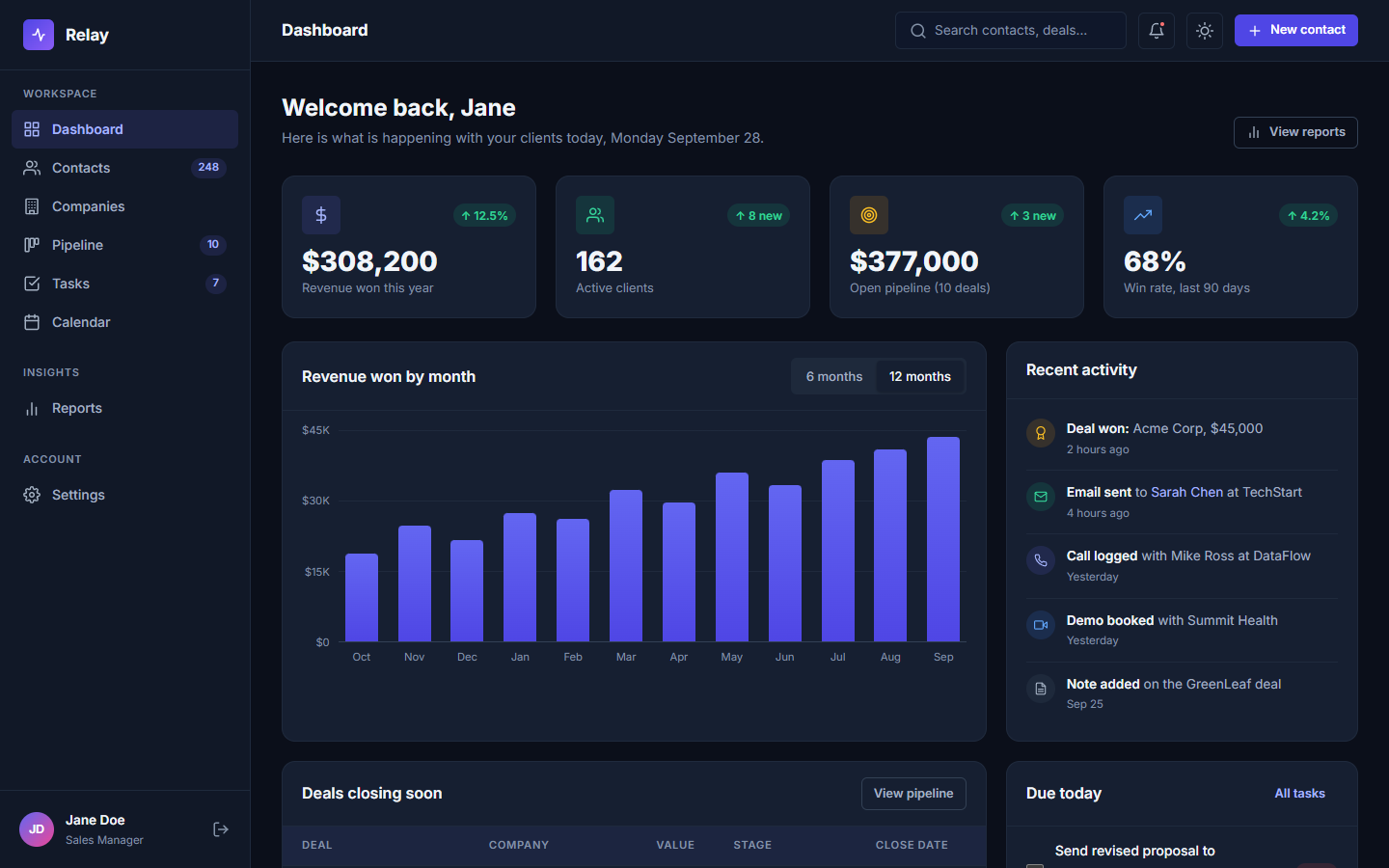Click the target icon on Open pipeline card
Screen dimensions: 1389x868
point(869,215)
